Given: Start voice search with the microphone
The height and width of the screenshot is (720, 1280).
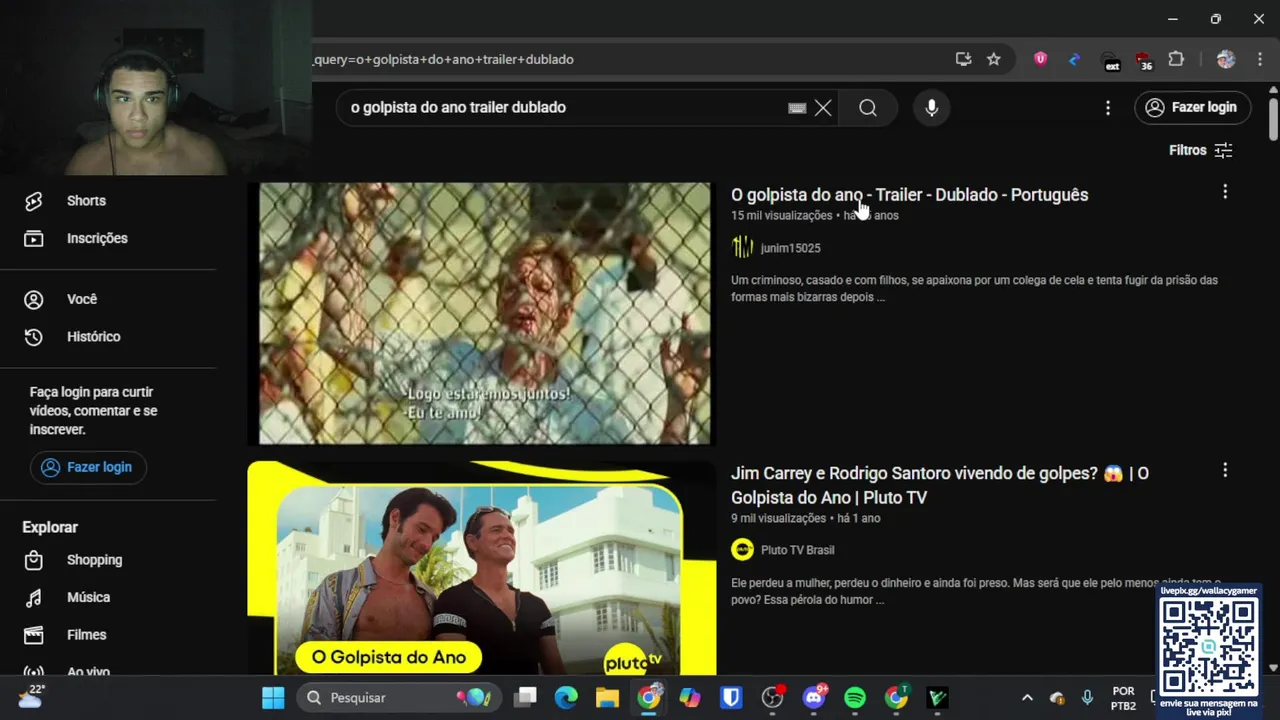Looking at the screenshot, I should 932,108.
